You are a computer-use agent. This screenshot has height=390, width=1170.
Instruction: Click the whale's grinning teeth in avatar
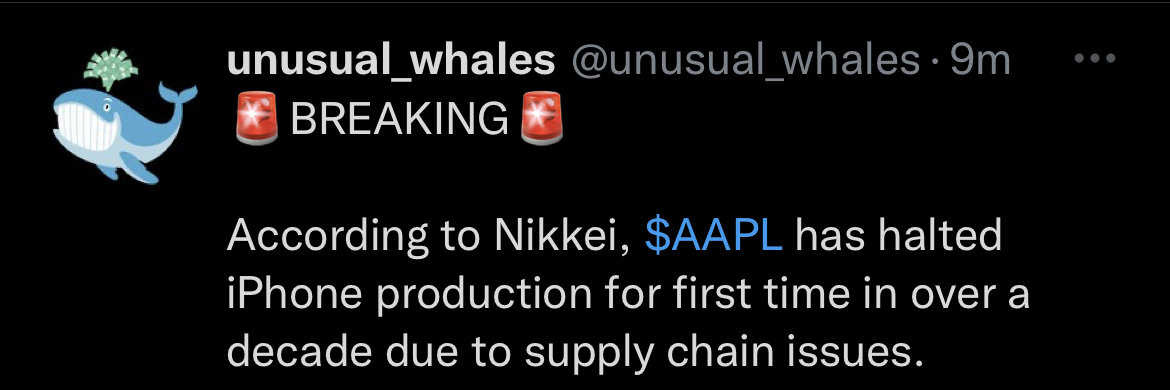coord(87,125)
